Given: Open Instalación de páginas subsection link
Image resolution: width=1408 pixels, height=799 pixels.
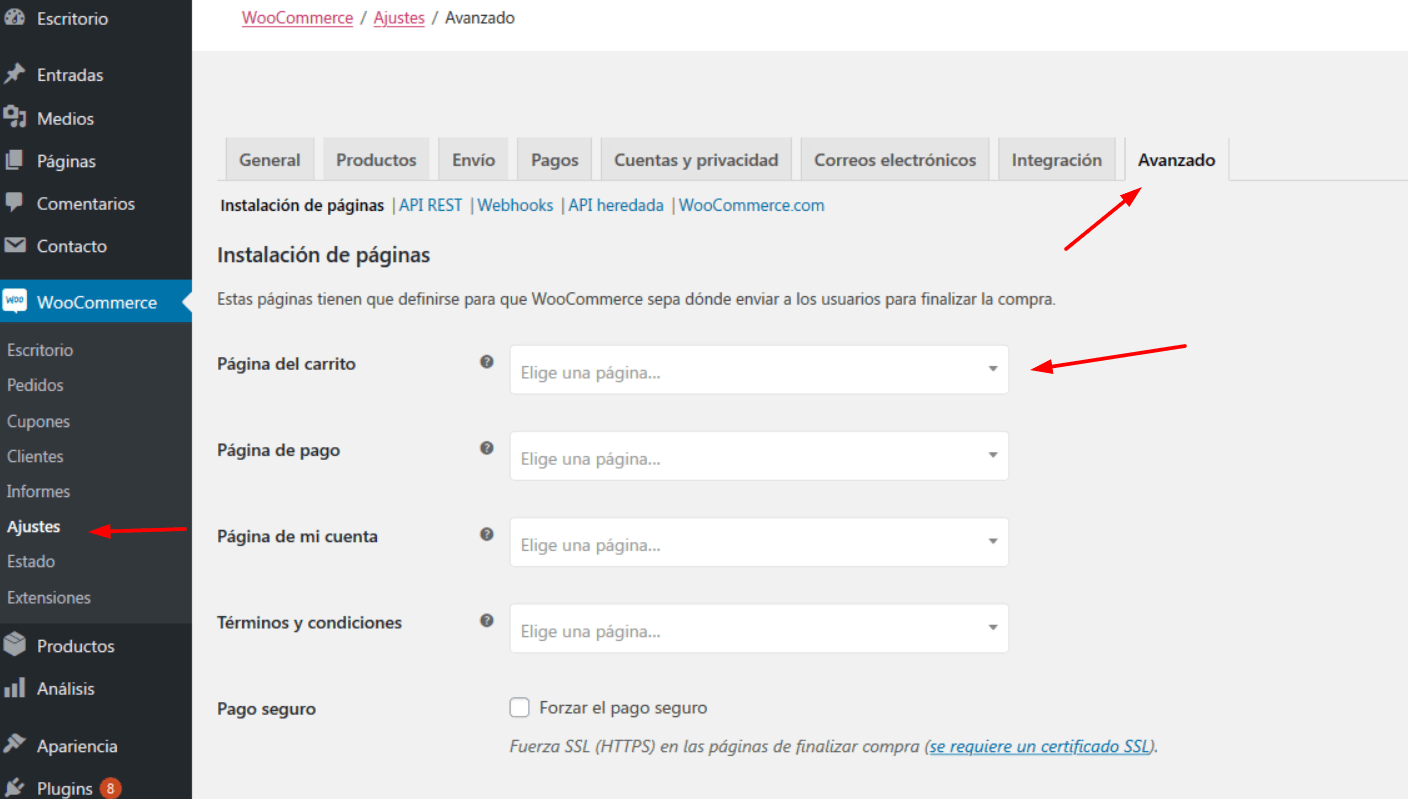Looking at the screenshot, I should point(302,205).
